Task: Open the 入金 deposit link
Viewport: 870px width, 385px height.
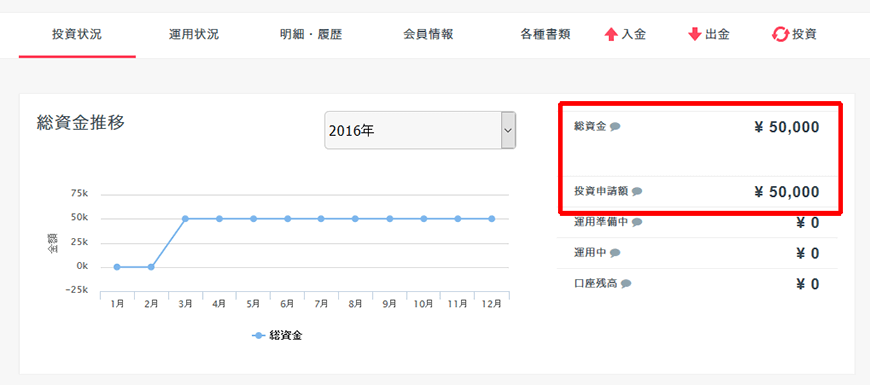Action: [x=633, y=34]
